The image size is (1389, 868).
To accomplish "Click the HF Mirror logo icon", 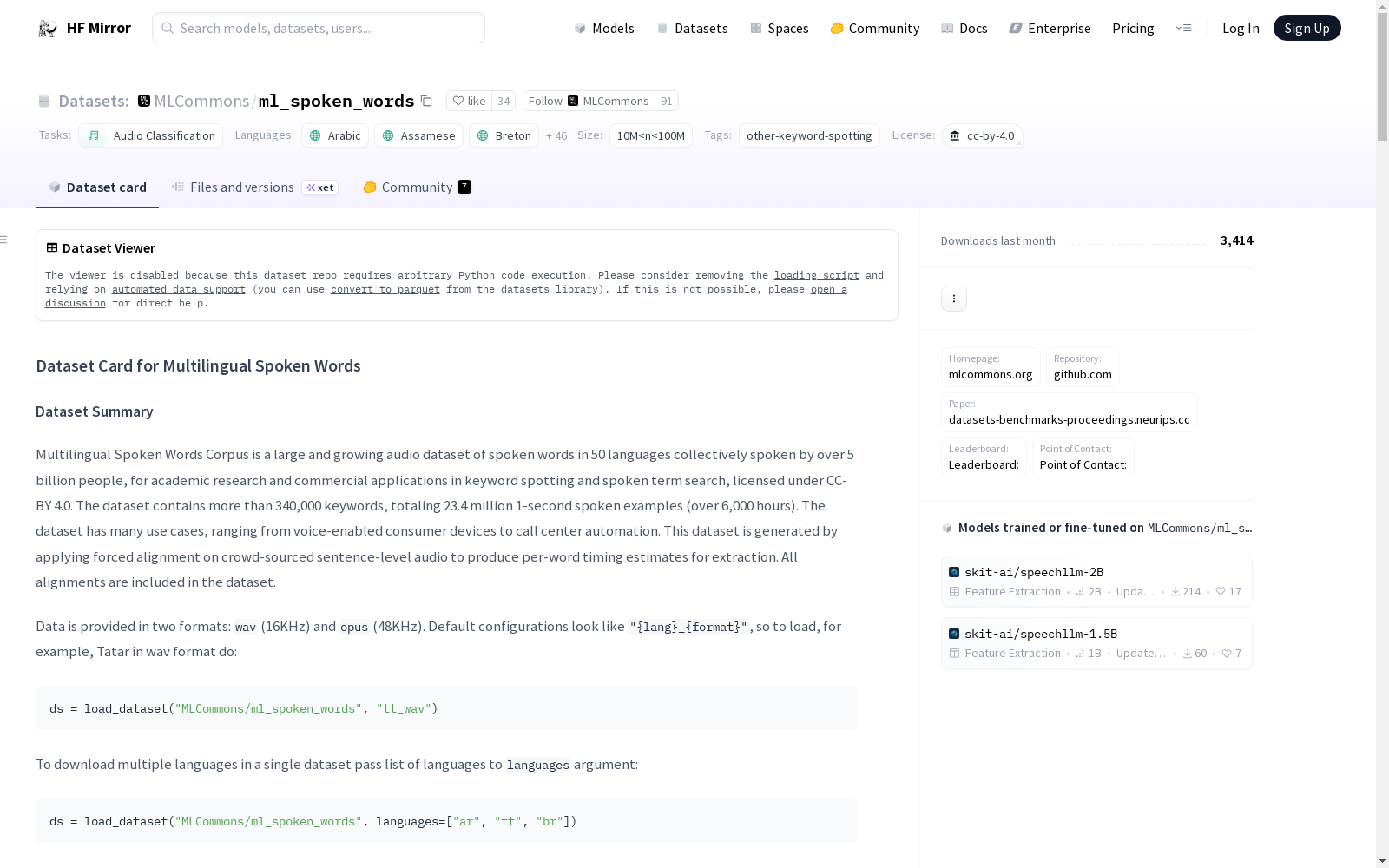I will pos(48,29).
